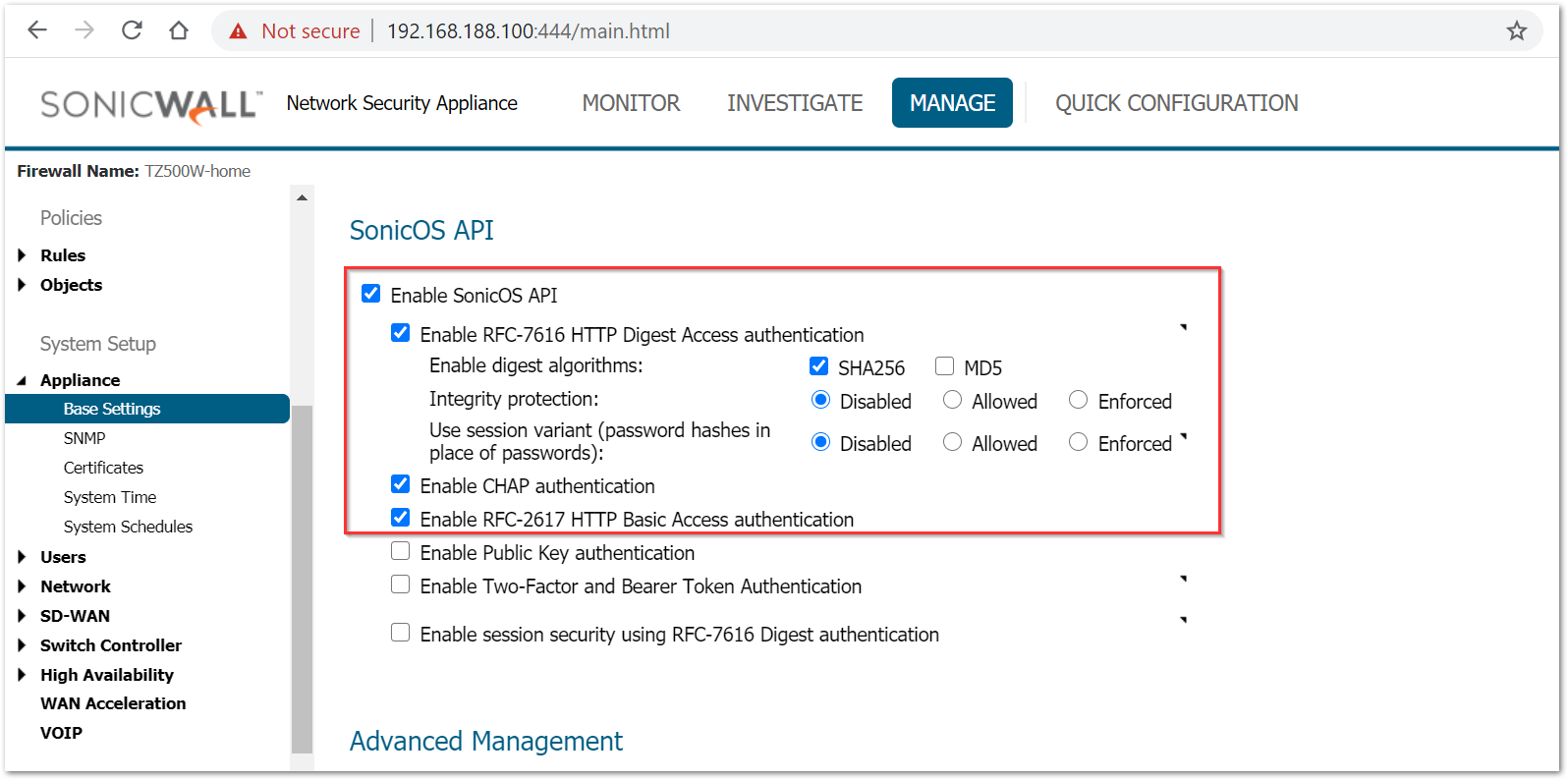The image size is (1568, 780).
Task: Set Integrity protection to Enforced
Action: (x=1078, y=399)
